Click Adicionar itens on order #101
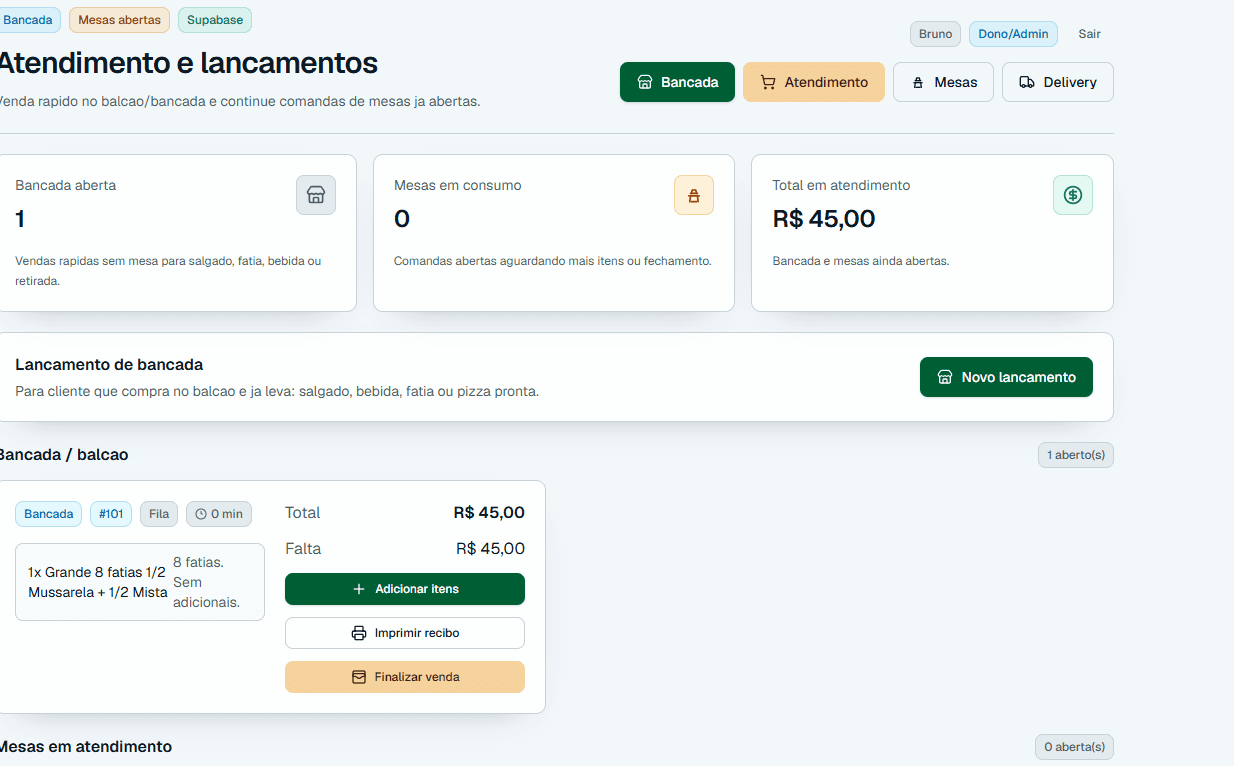 pos(405,589)
